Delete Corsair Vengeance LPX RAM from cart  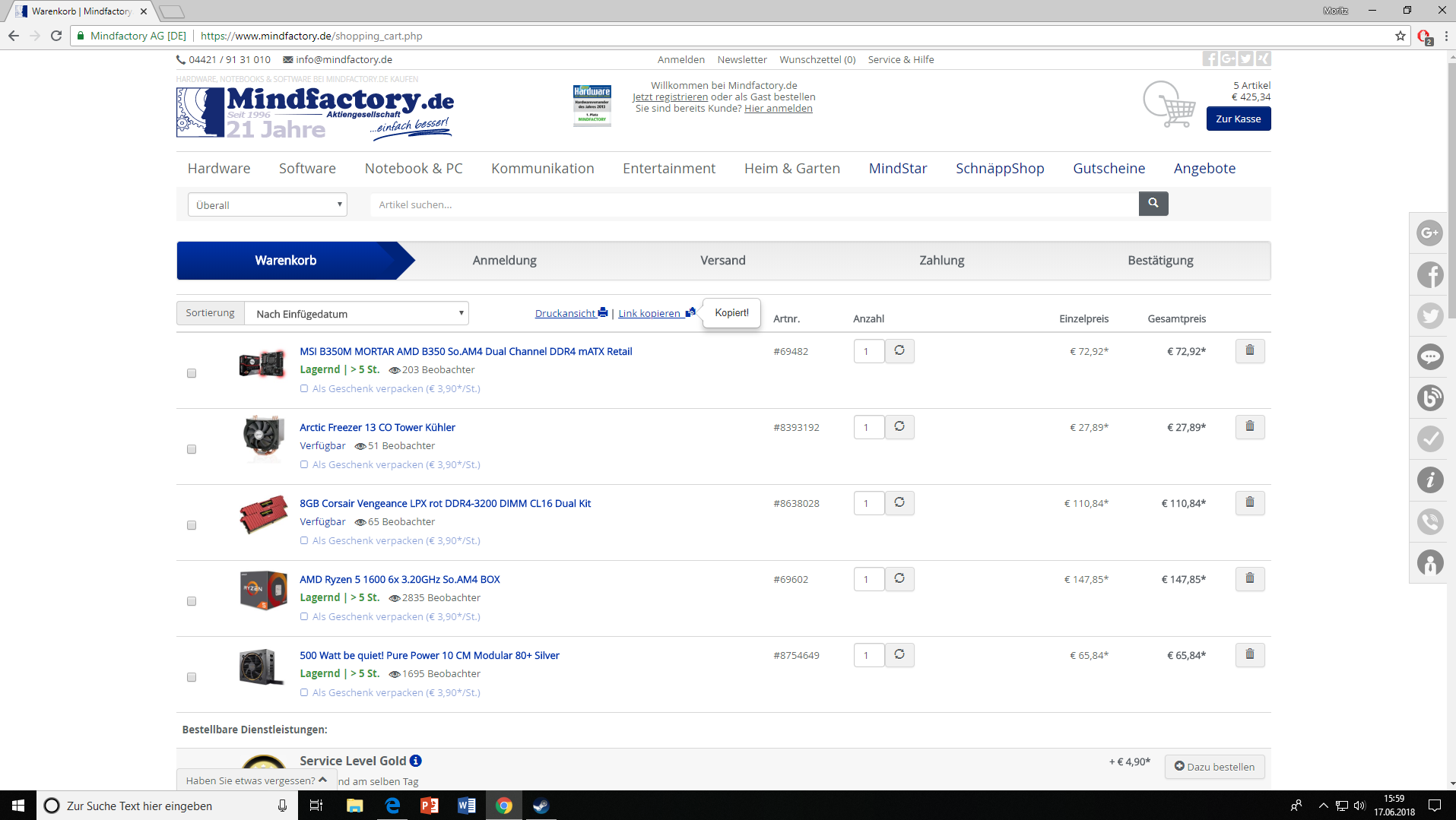click(1250, 502)
